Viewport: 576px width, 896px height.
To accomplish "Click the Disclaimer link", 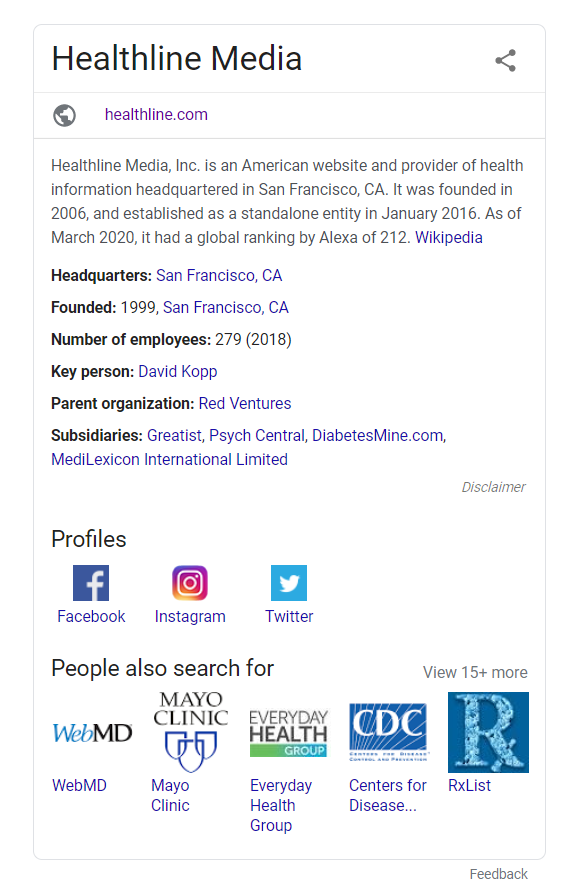I will click(494, 487).
